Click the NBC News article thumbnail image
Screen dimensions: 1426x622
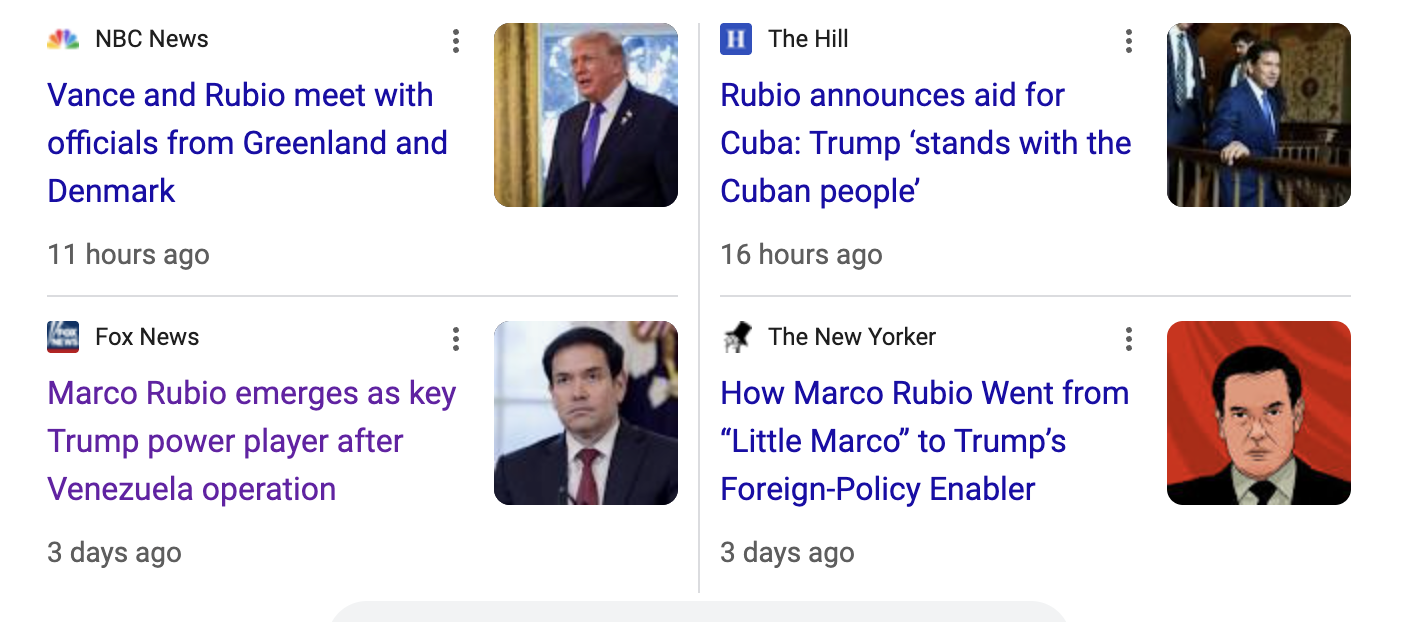[586, 115]
